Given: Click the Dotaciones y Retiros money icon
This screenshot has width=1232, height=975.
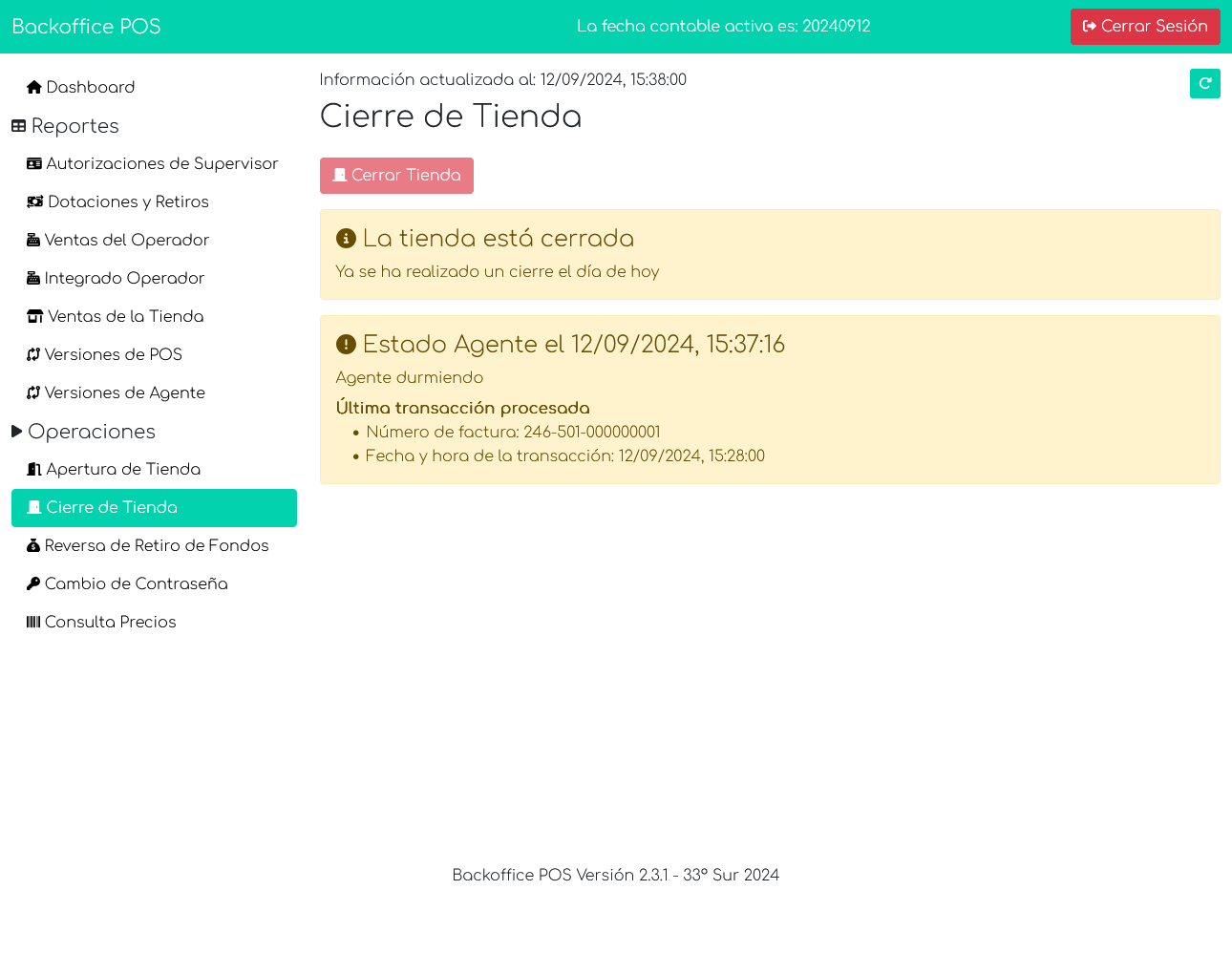Looking at the screenshot, I should click(35, 201).
